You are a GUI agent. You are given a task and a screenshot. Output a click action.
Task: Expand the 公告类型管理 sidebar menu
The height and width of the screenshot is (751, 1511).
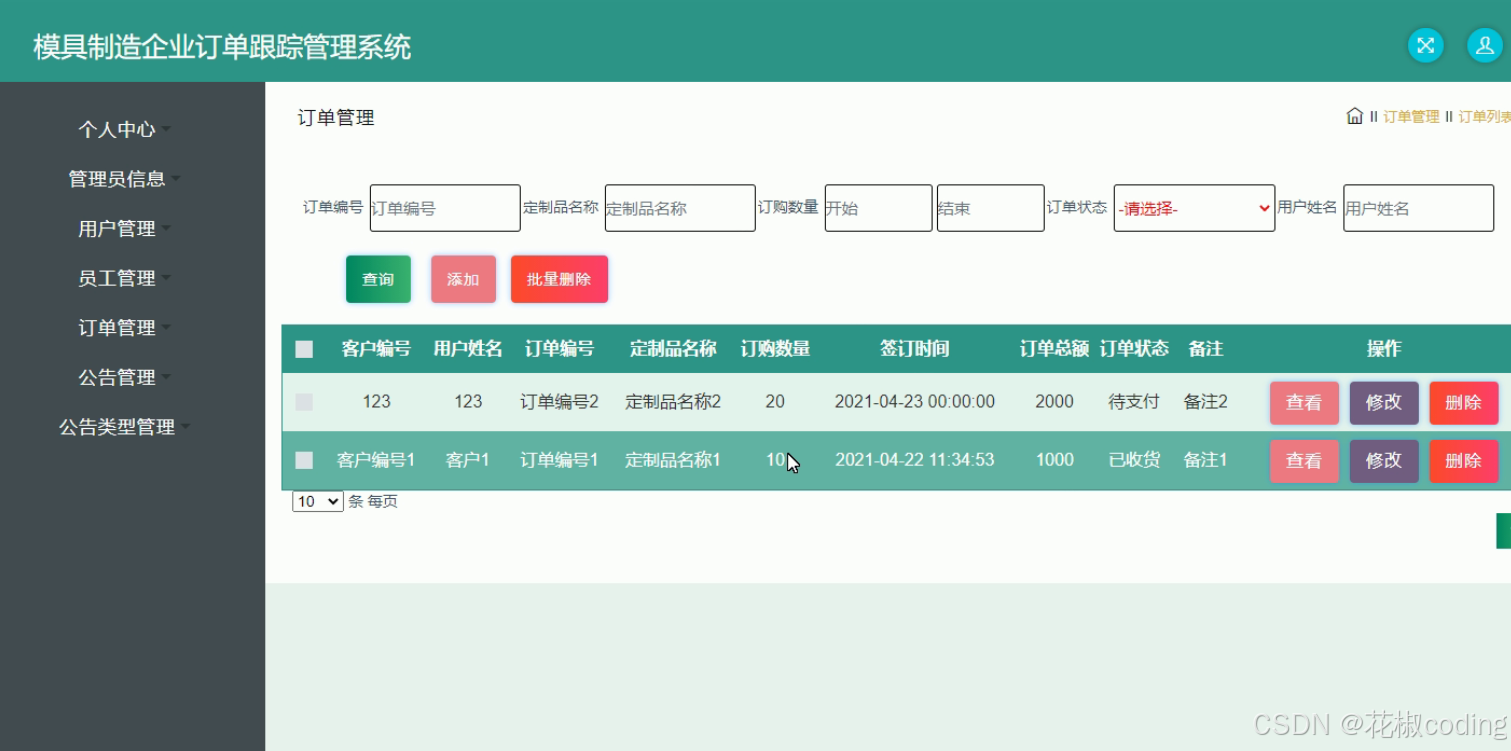click(124, 427)
